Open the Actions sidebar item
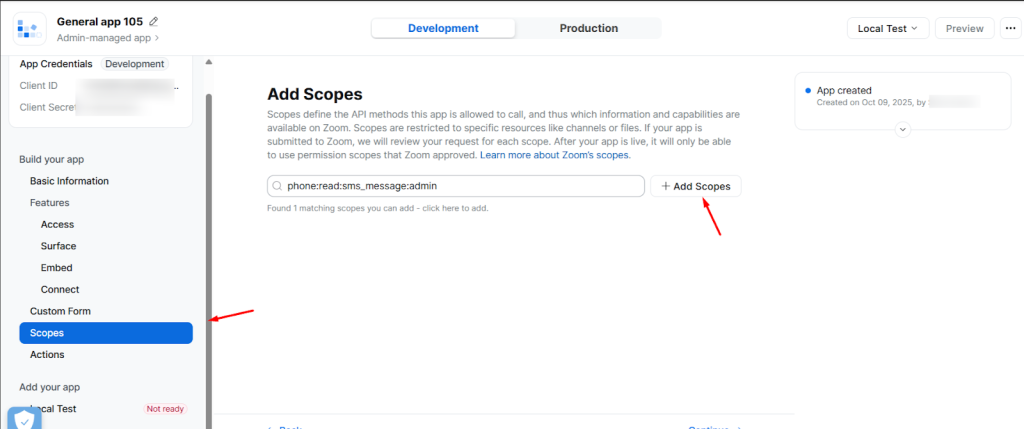The height and width of the screenshot is (429, 1024). pyautogui.click(x=47, y=354)
